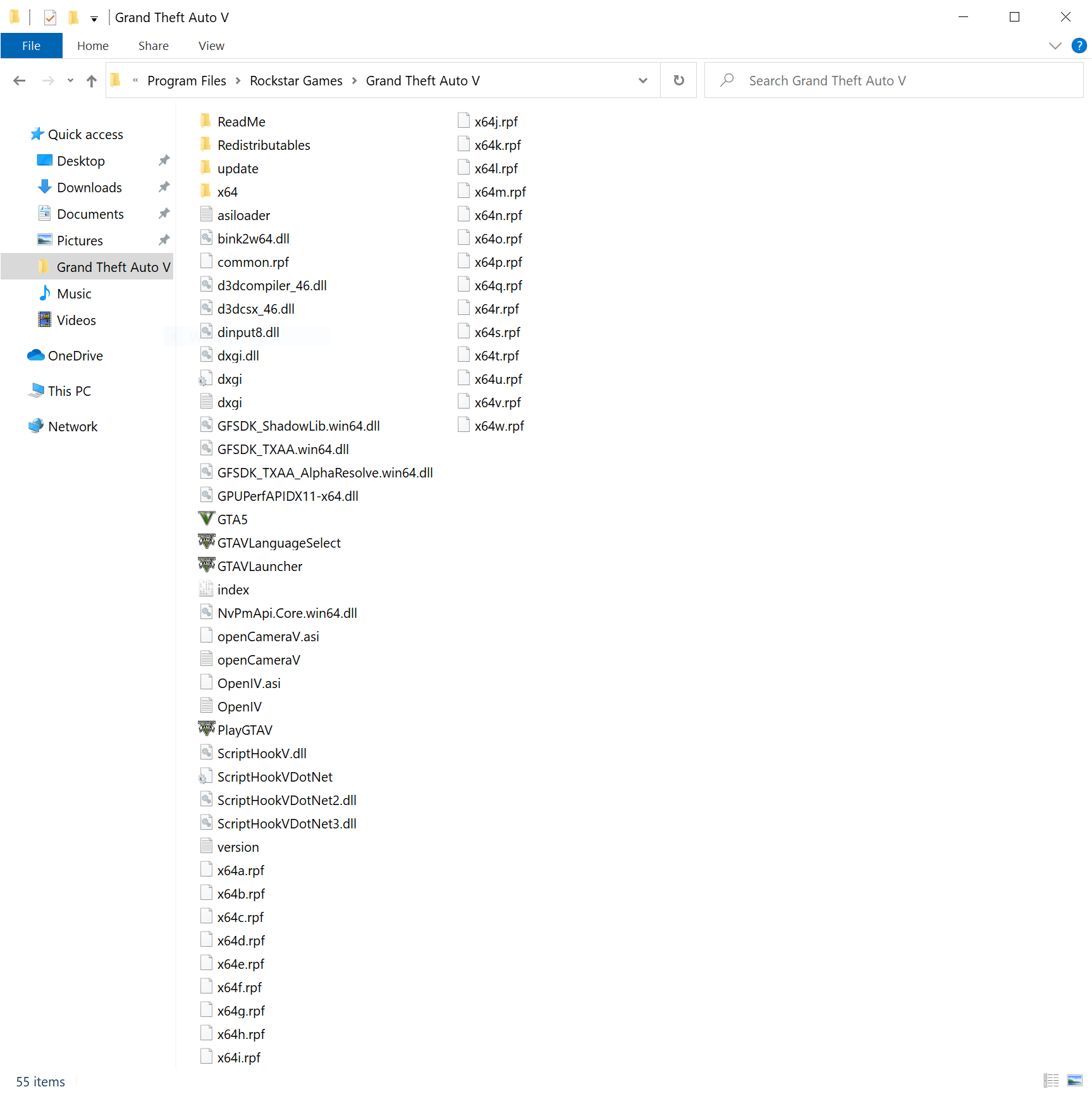Open the Share ribbon tab
This screenshot has width=1092, height=1094.
154,46
